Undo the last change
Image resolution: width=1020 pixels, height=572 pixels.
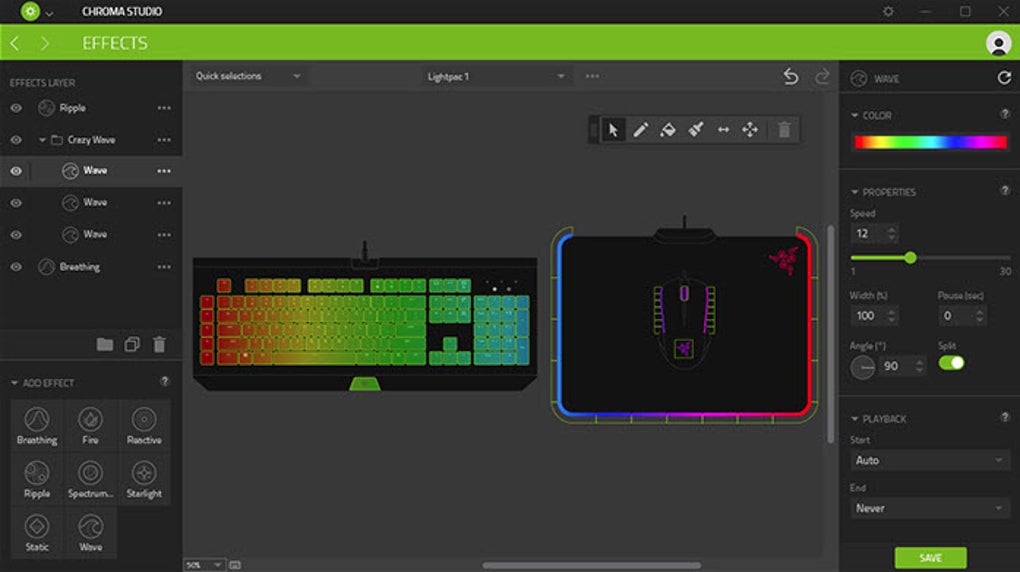click(x=790, y=77)
